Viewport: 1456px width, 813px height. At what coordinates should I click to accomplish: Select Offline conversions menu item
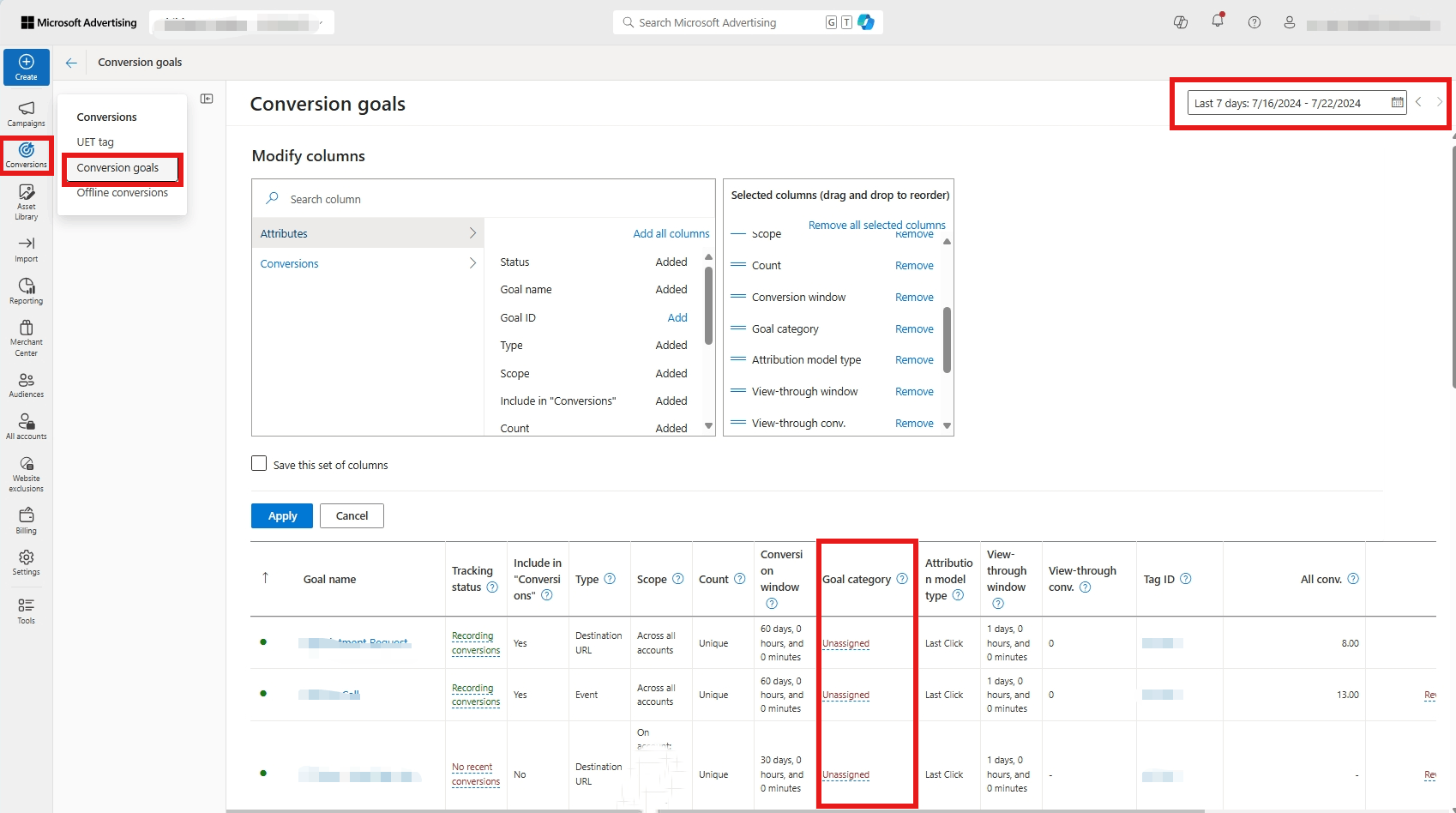point(123,193)
